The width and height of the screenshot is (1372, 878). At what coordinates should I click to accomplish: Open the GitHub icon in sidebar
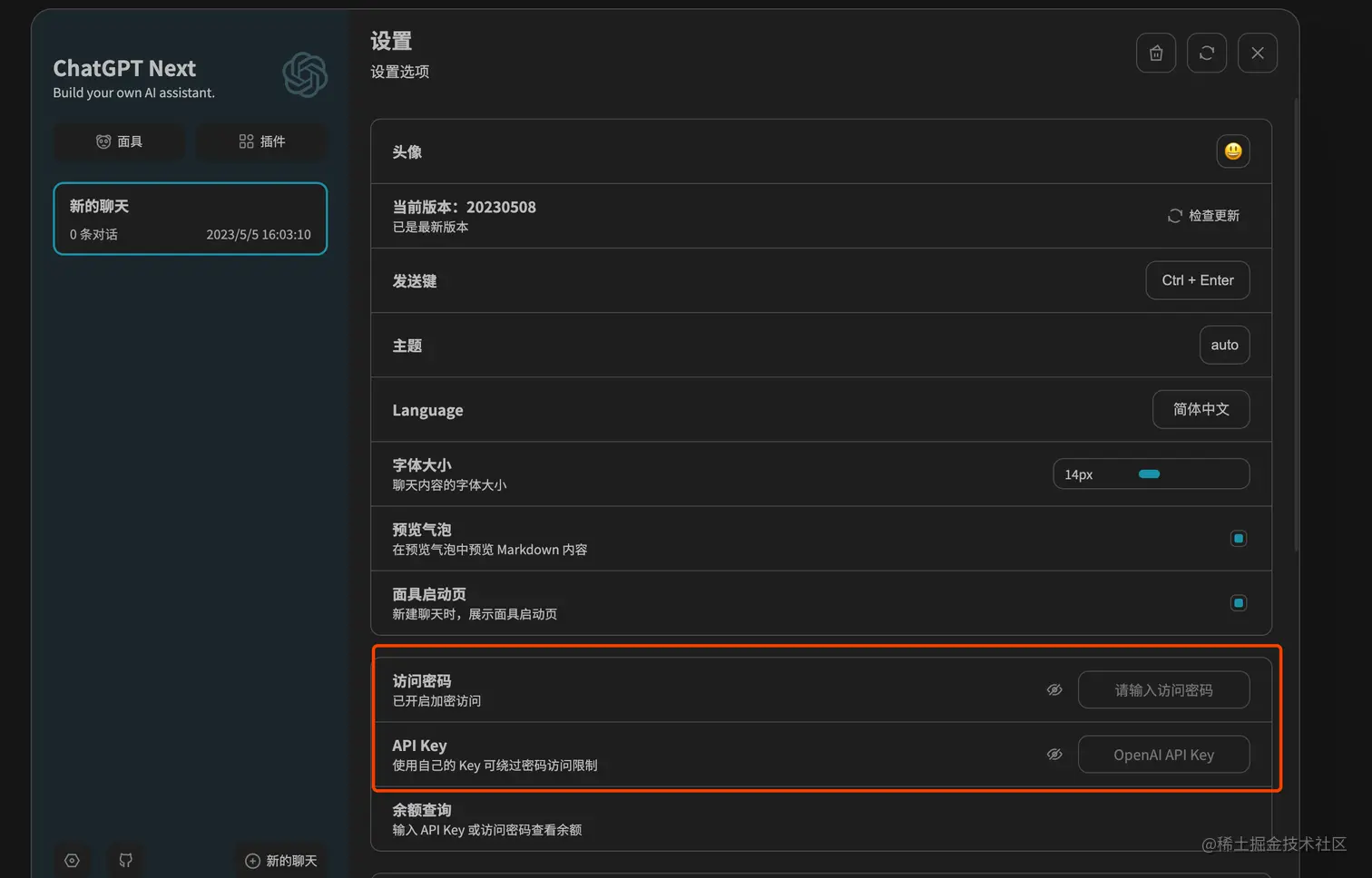point(126,861)
